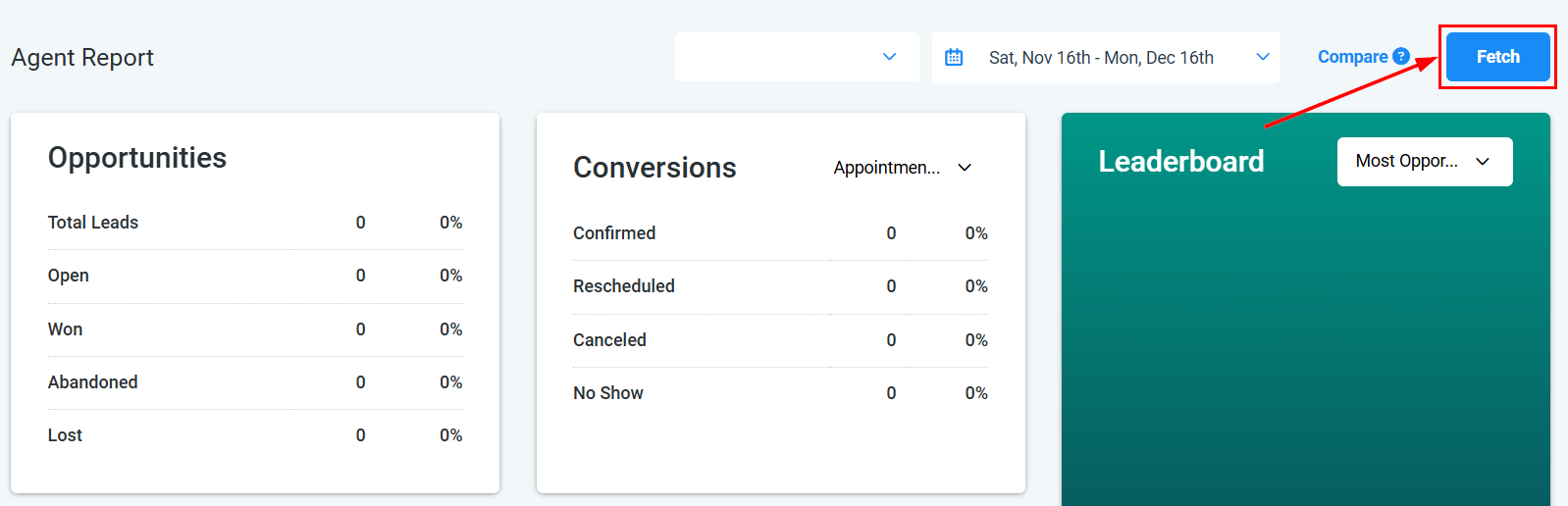Click the Leaderboard heading

1180,162
